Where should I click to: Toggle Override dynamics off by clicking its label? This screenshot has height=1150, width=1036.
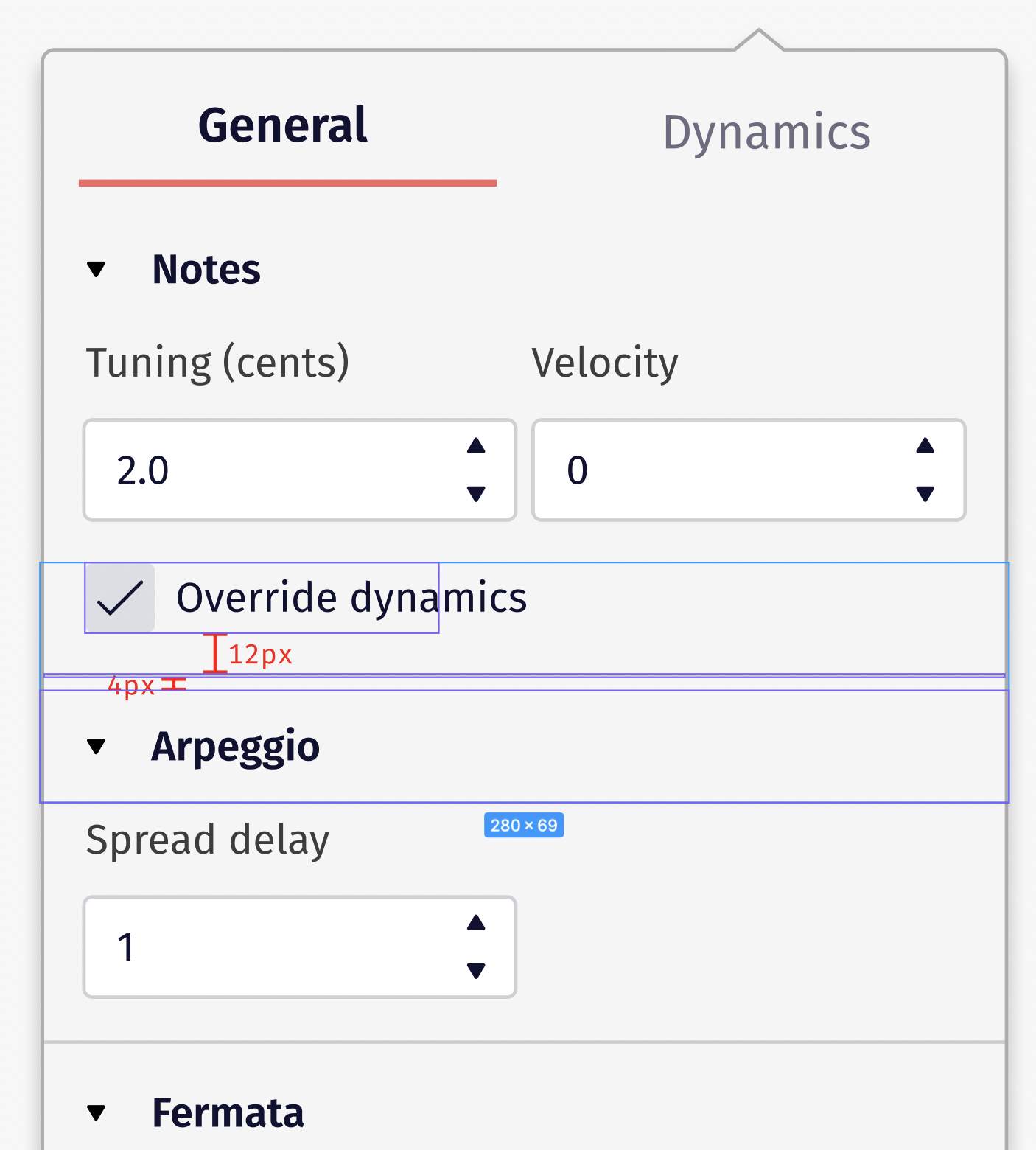pos(351,597)
